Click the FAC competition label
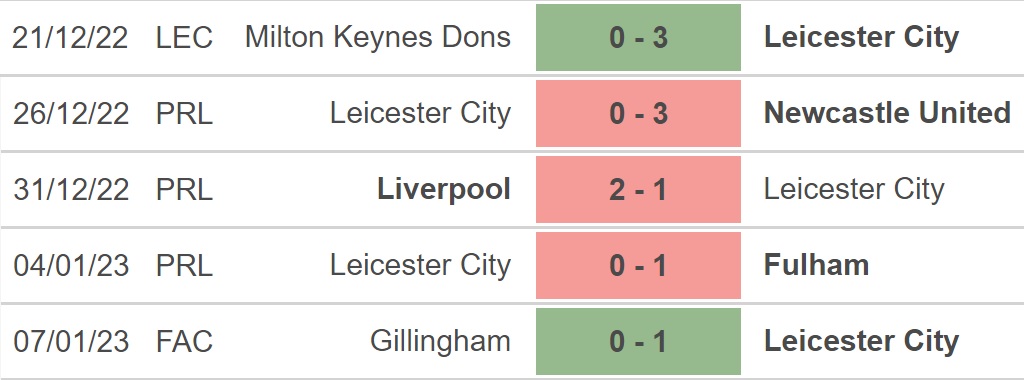 184,341
